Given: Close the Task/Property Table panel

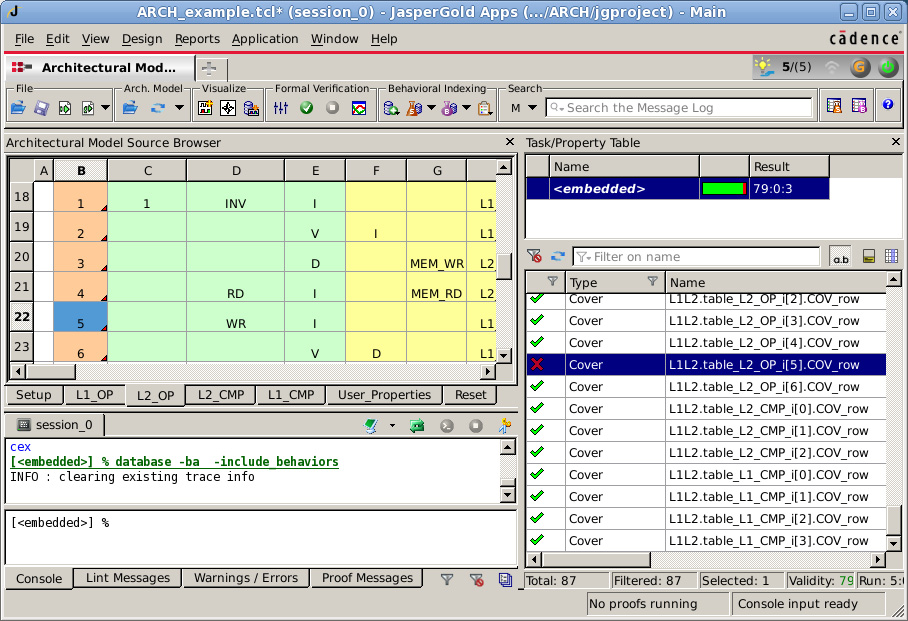Looking at the screenshot, I should click(x=896, y=142).
